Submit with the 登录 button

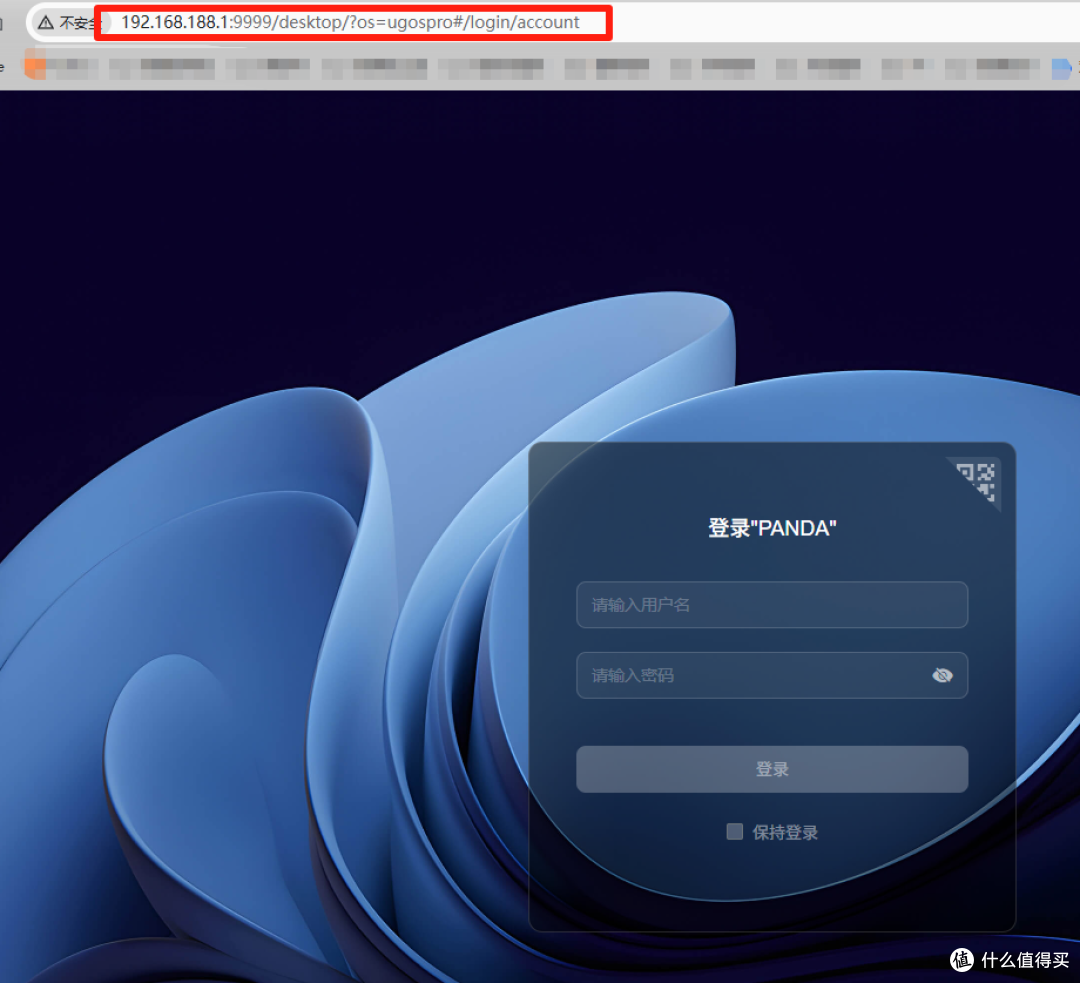771,769
